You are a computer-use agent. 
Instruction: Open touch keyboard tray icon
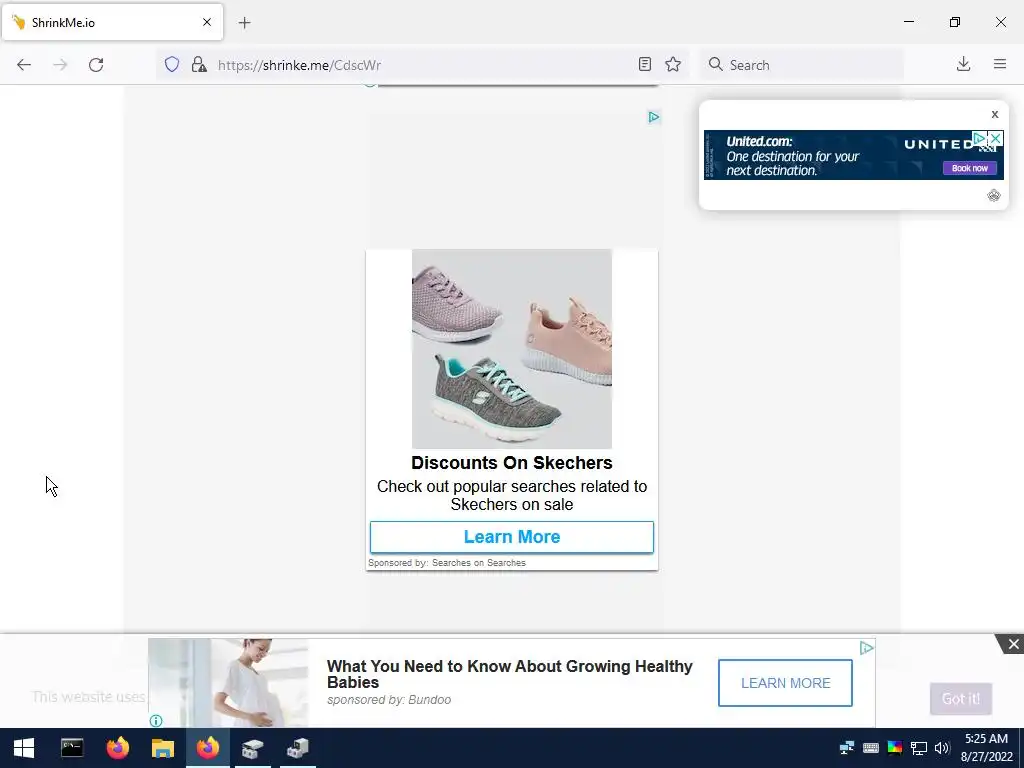click(871, 748)
